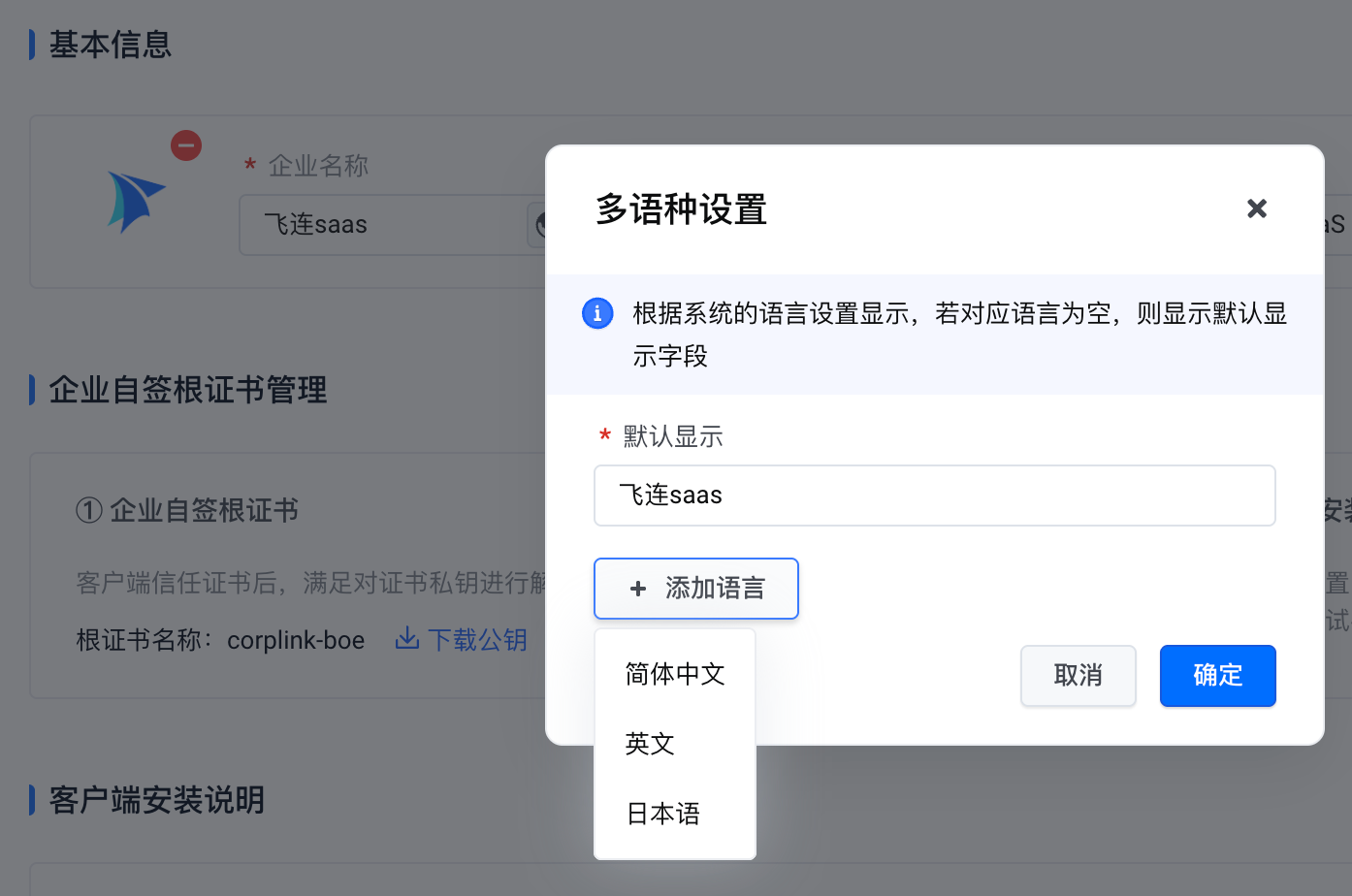Focus the 默认显示 text field

(934, 496)
